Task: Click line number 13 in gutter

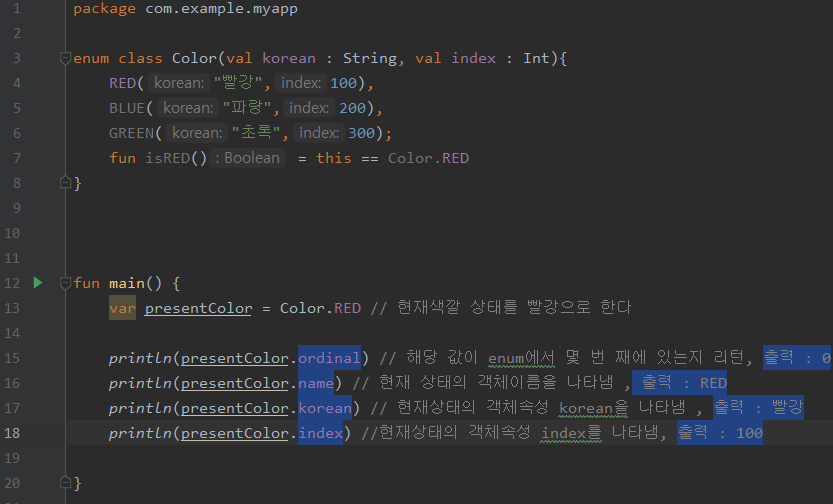Action: [x=12, y=308]
